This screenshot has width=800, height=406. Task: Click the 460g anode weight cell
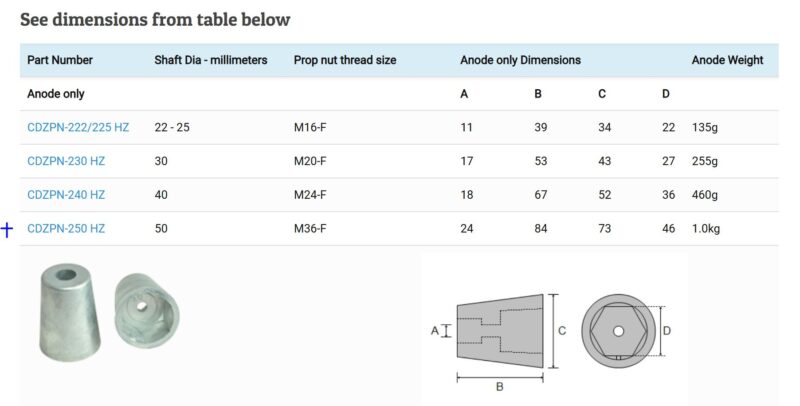pyautogui.click(x=705, y=195)
